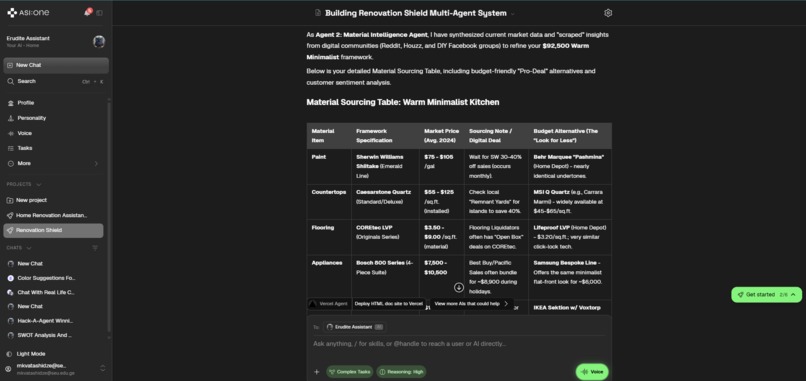Change the Erudite Assistant recipient chip
806x381 pixels.
[x=355, y=327]
